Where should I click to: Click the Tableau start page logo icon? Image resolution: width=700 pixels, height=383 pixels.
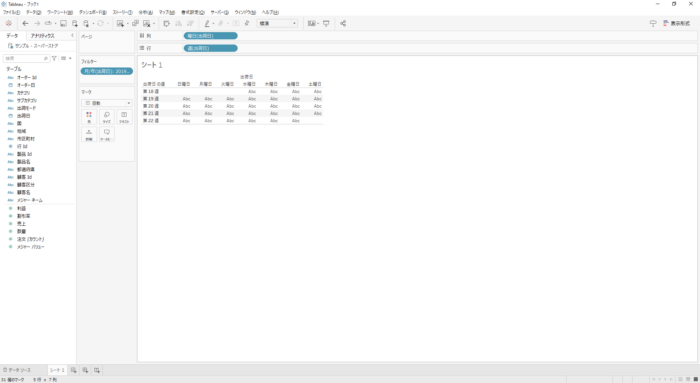tap(8, 23)
